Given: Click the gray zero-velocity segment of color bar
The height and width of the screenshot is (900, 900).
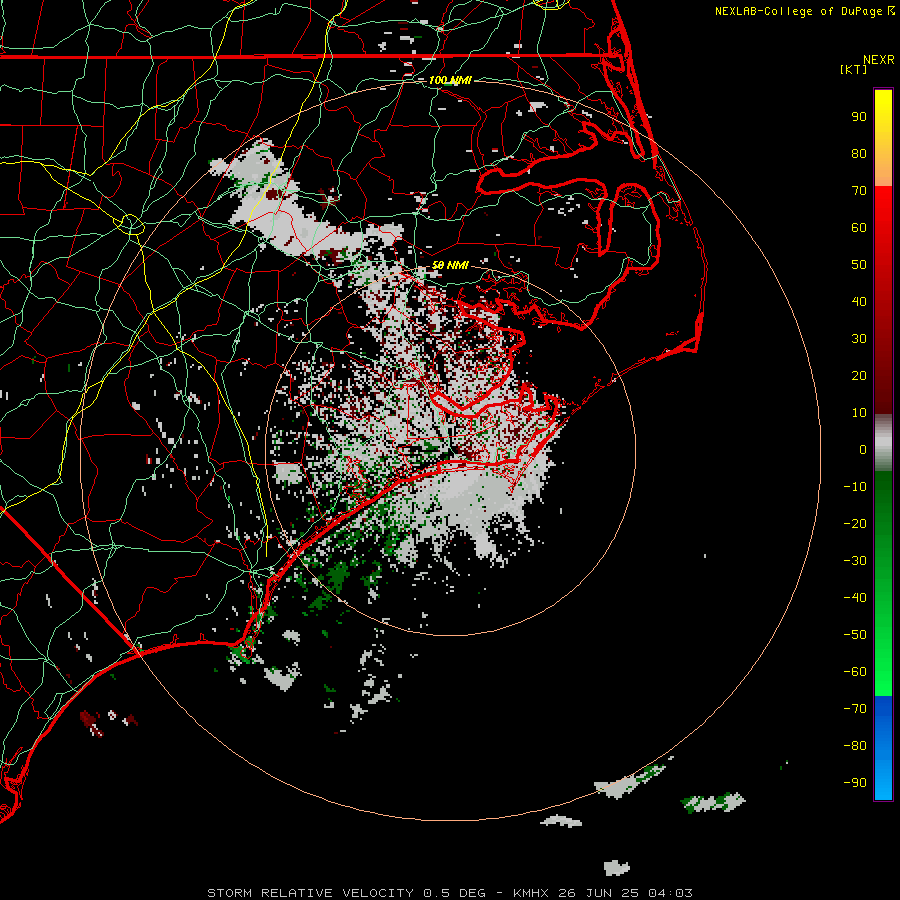Looking at the screenshot, I should 883,443.
